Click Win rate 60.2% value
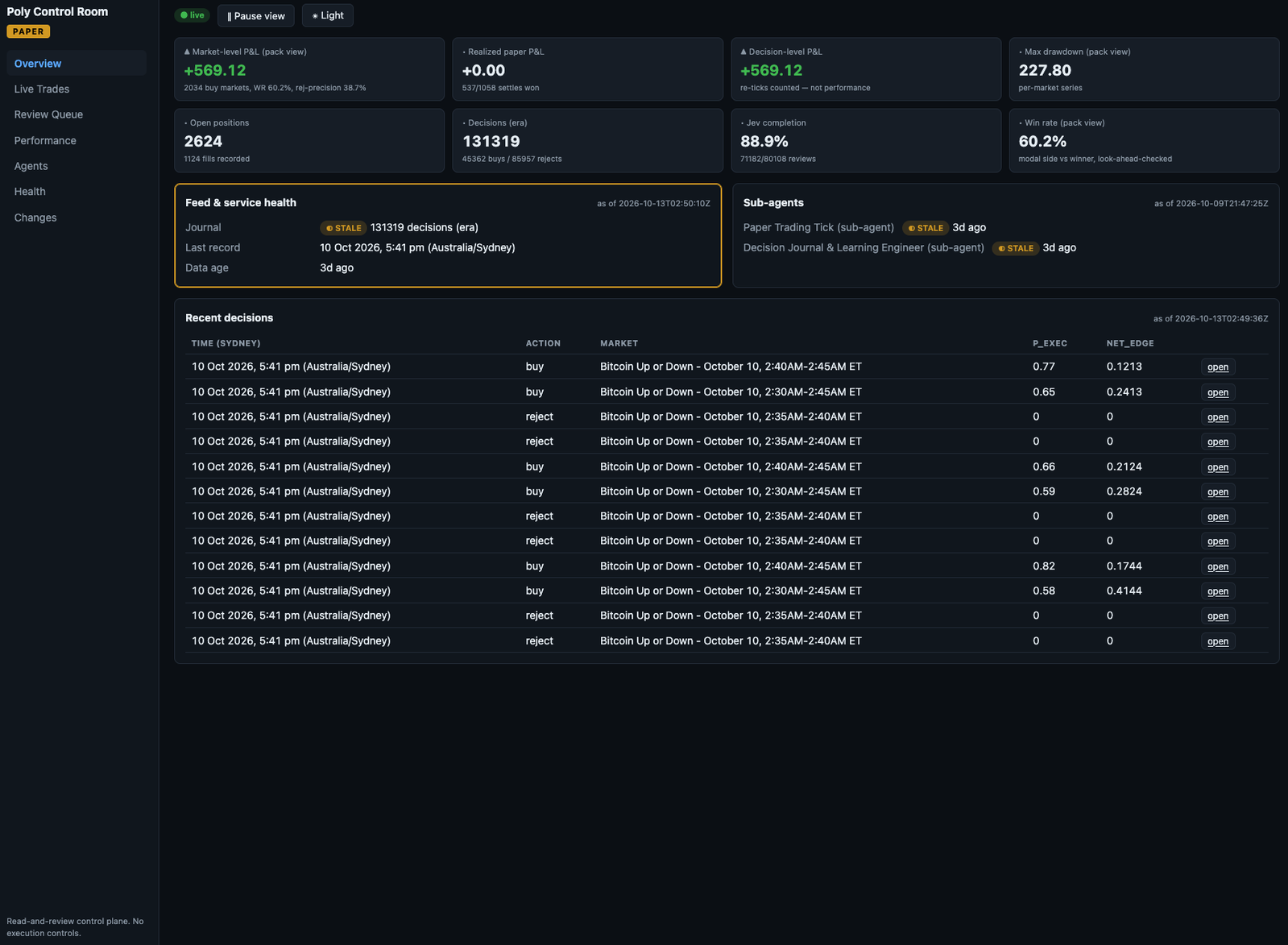The width and height of the screenshot is (1288, 945). tap(1042, 142)
